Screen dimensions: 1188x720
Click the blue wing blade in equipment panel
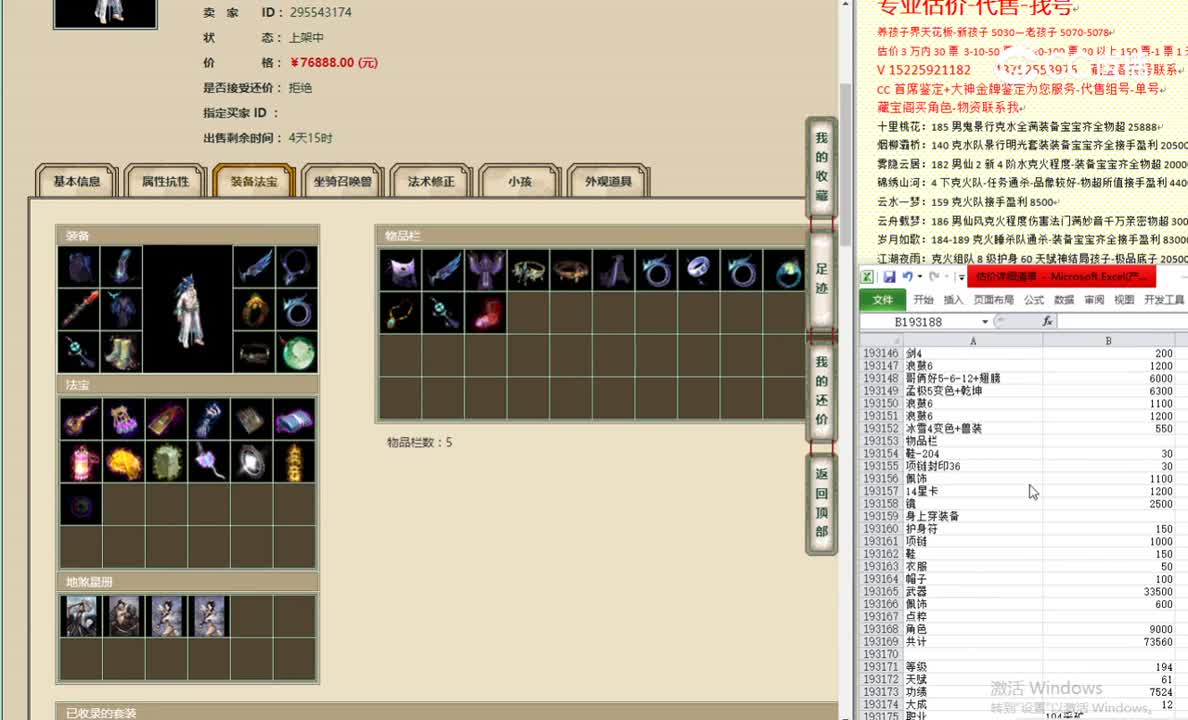pyautogui.click(x=255, y=266)
